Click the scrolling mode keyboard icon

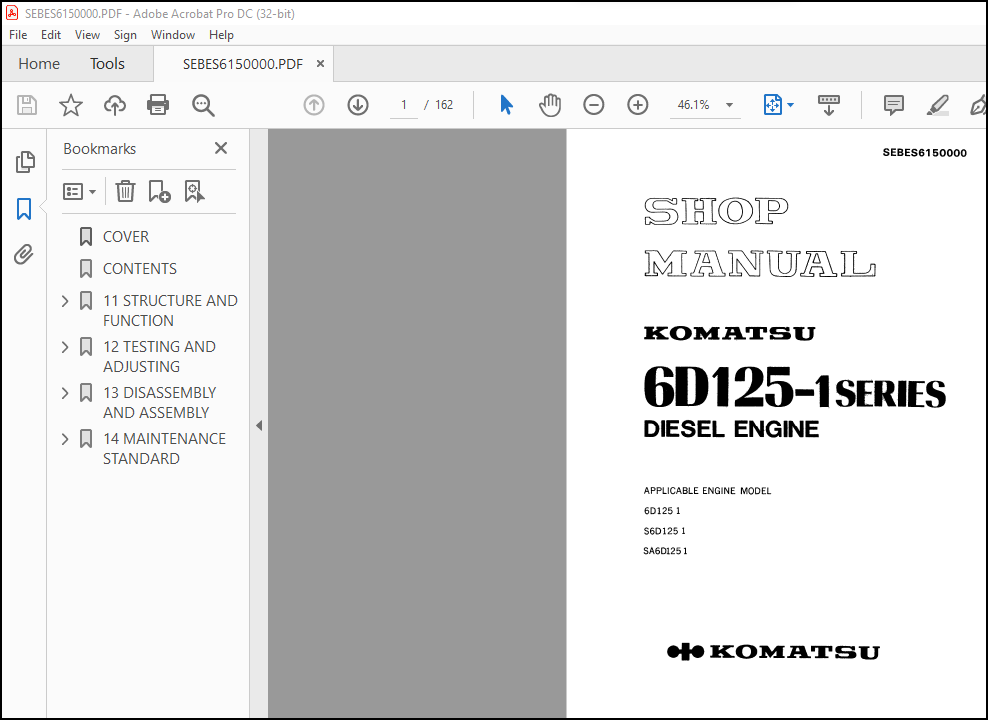click(829, 105)
